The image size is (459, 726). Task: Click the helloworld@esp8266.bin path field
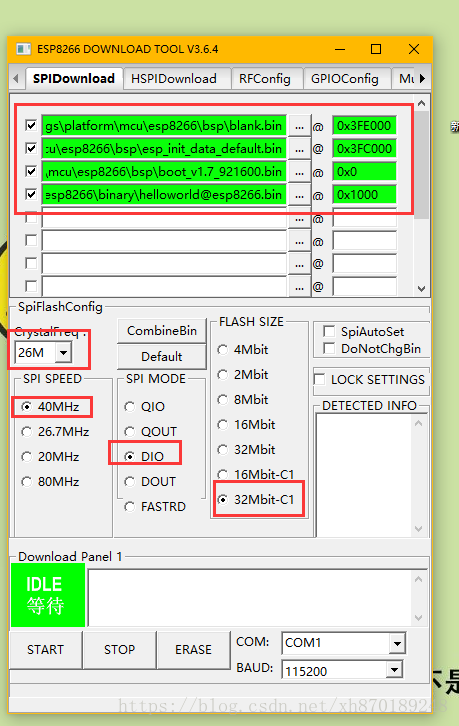pos(164,194)
